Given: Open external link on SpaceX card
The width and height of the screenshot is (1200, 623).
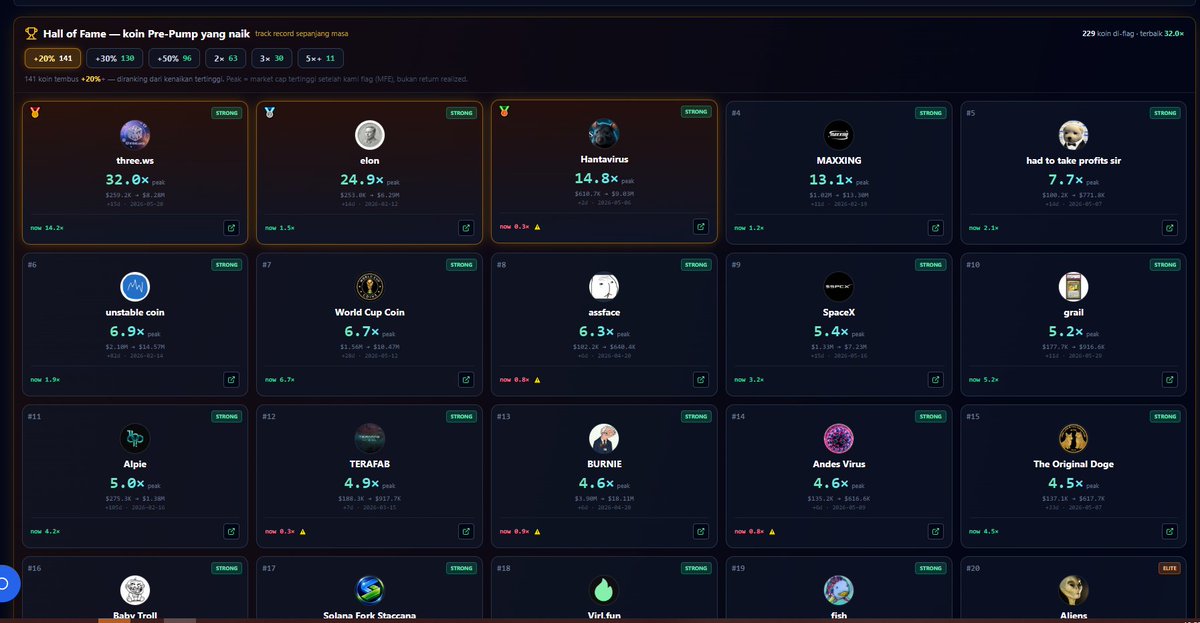Looking at the screenshot, I should [935, 379].
